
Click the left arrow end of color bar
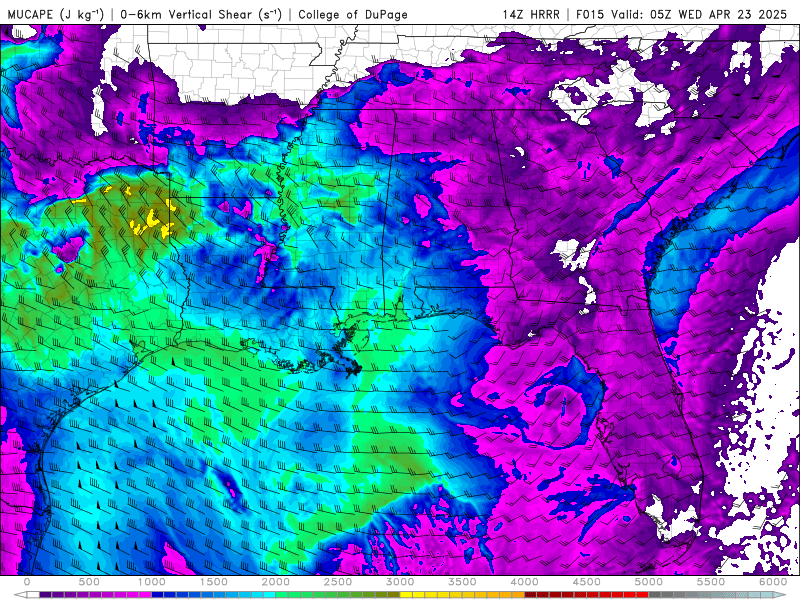pyautogui.click(x=20, y=595)
